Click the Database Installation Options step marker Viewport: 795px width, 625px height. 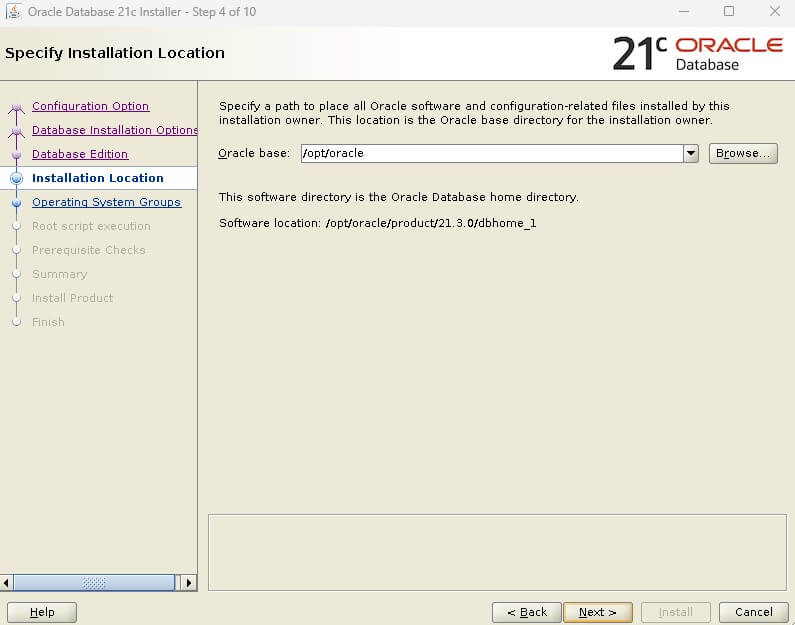(16, 132)
